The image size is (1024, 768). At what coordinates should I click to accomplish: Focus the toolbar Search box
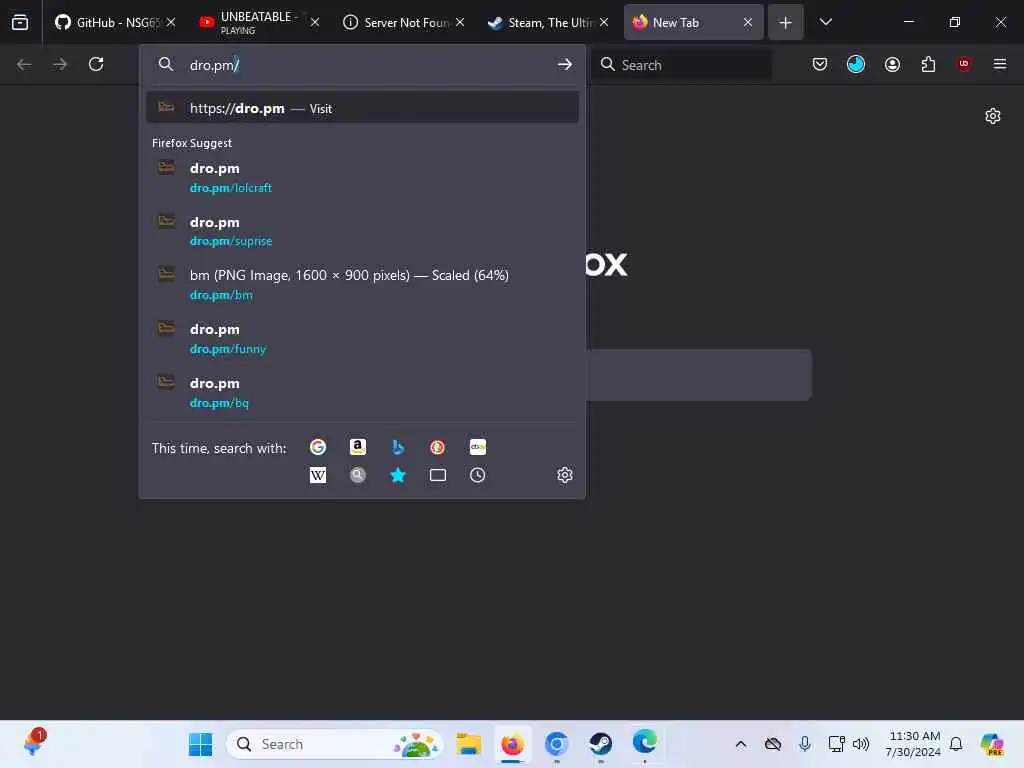682,65
